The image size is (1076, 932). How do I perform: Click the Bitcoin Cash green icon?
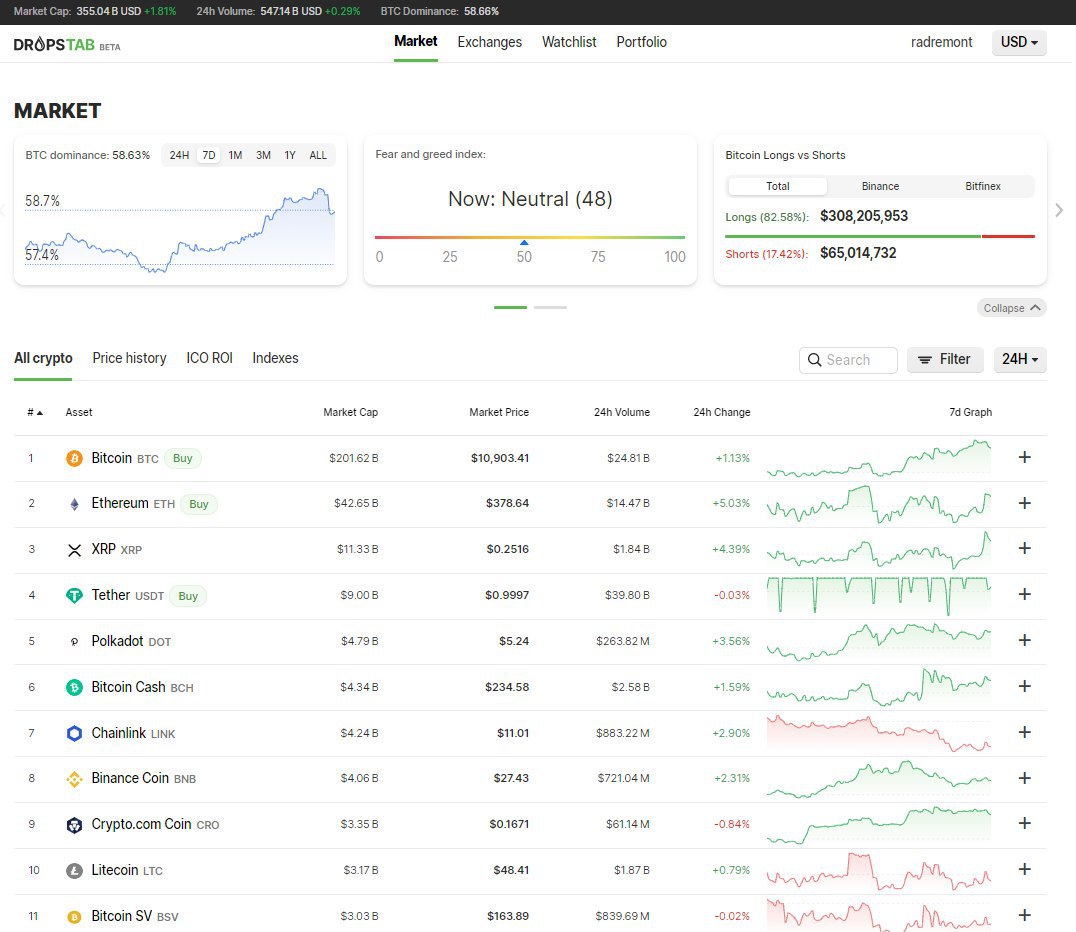pyautogui.click(x=74, y=687)
